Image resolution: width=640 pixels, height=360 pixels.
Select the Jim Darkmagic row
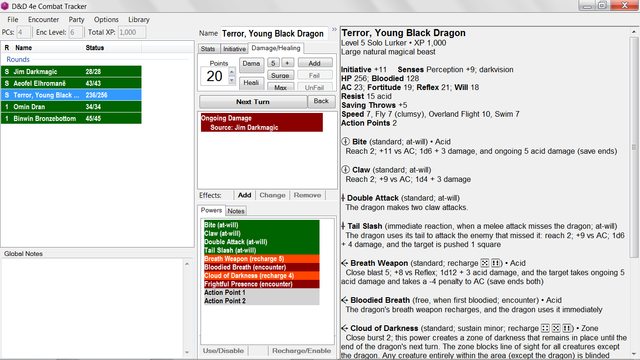click(71, 71)
